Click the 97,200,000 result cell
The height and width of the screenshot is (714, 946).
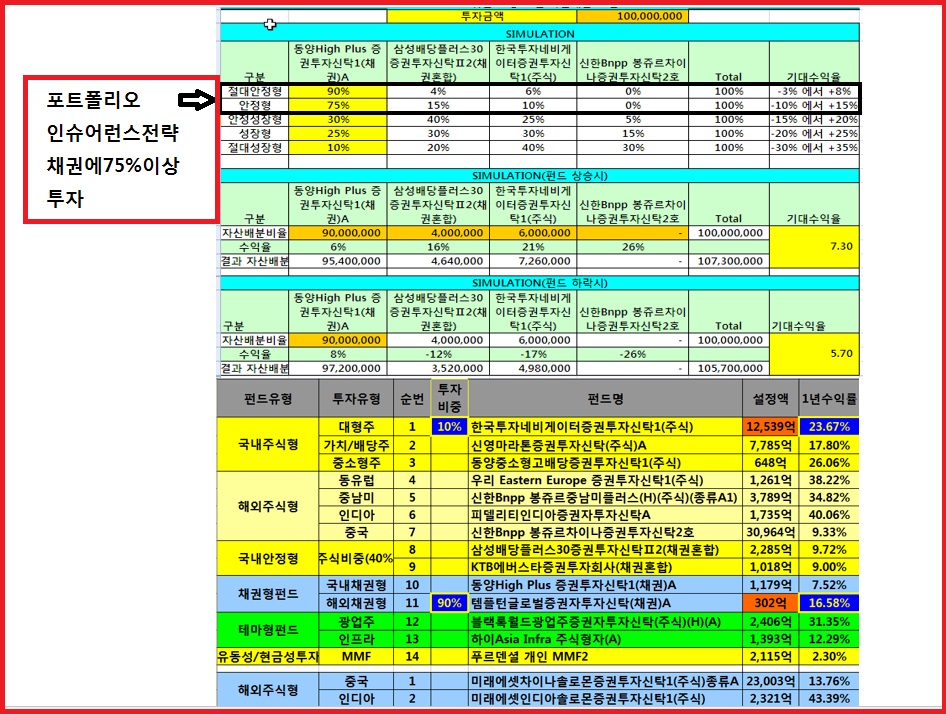coord(338,368)
